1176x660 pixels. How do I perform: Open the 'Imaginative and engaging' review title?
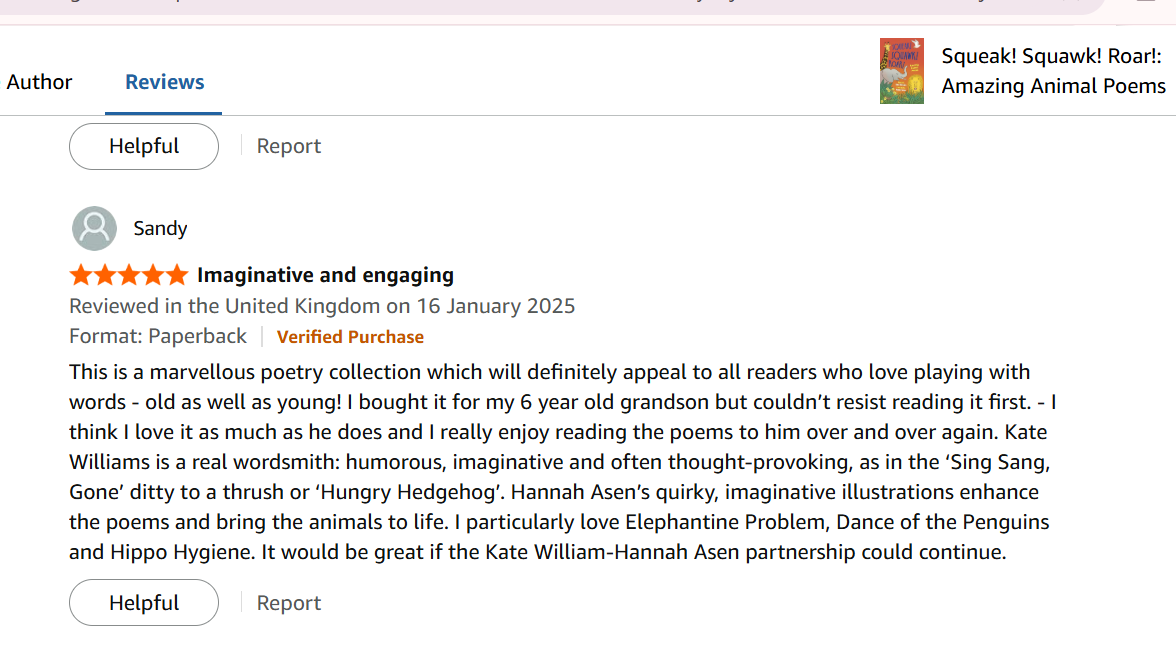326,275
